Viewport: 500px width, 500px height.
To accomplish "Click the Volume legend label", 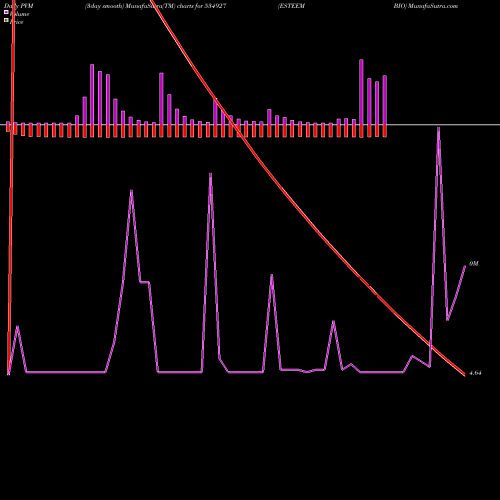I will [19, 14].
